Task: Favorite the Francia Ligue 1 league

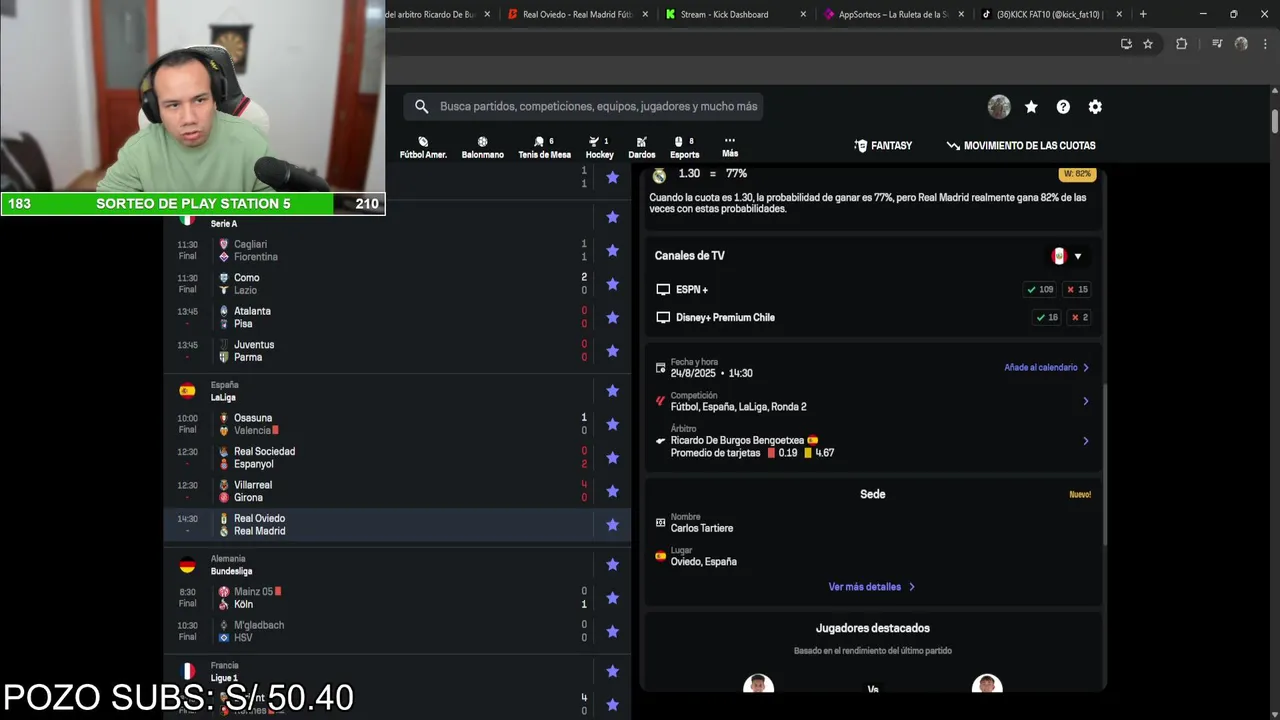Action: tap(612, 672)
